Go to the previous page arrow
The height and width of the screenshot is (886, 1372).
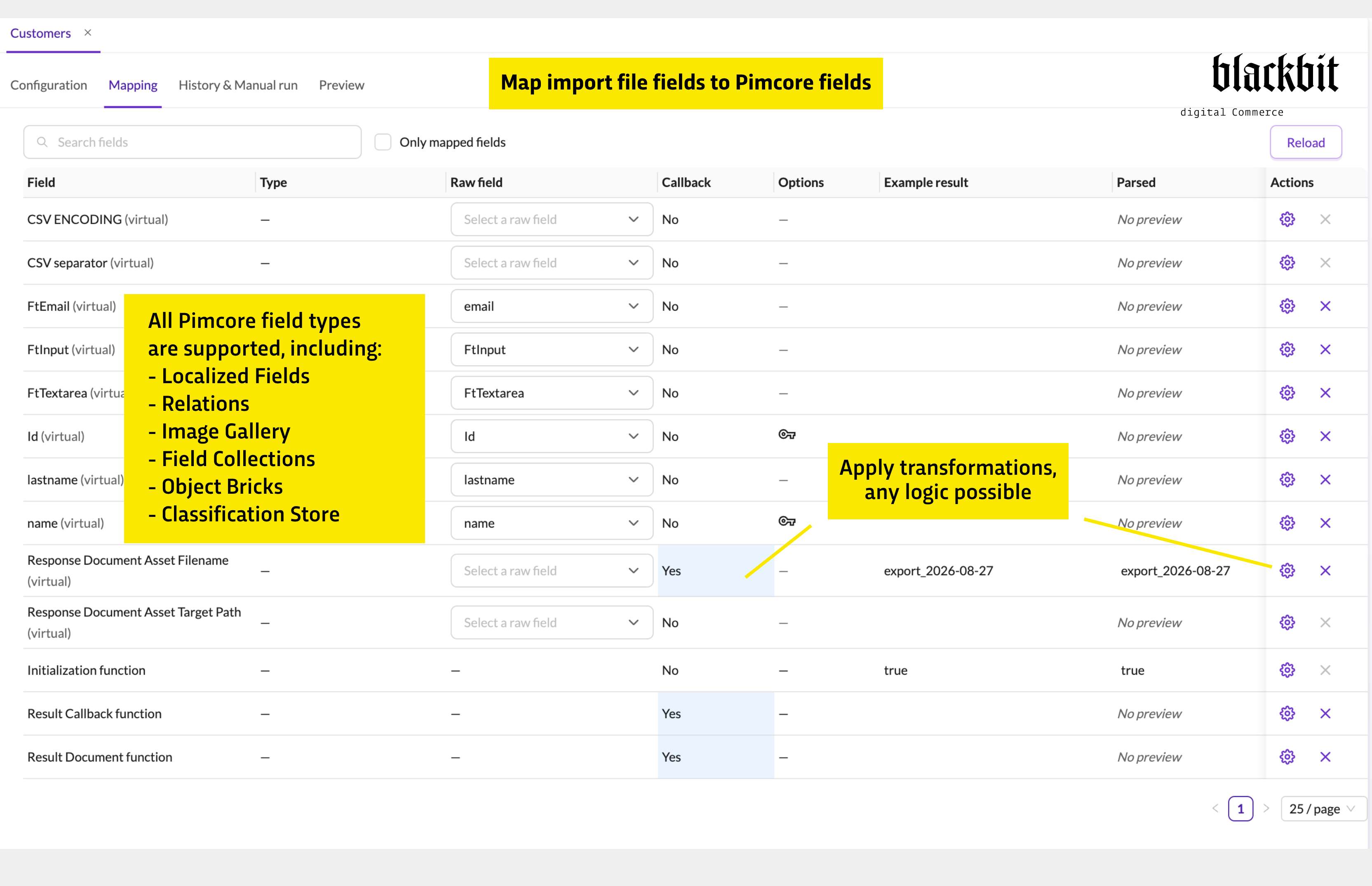[1215, 808]
